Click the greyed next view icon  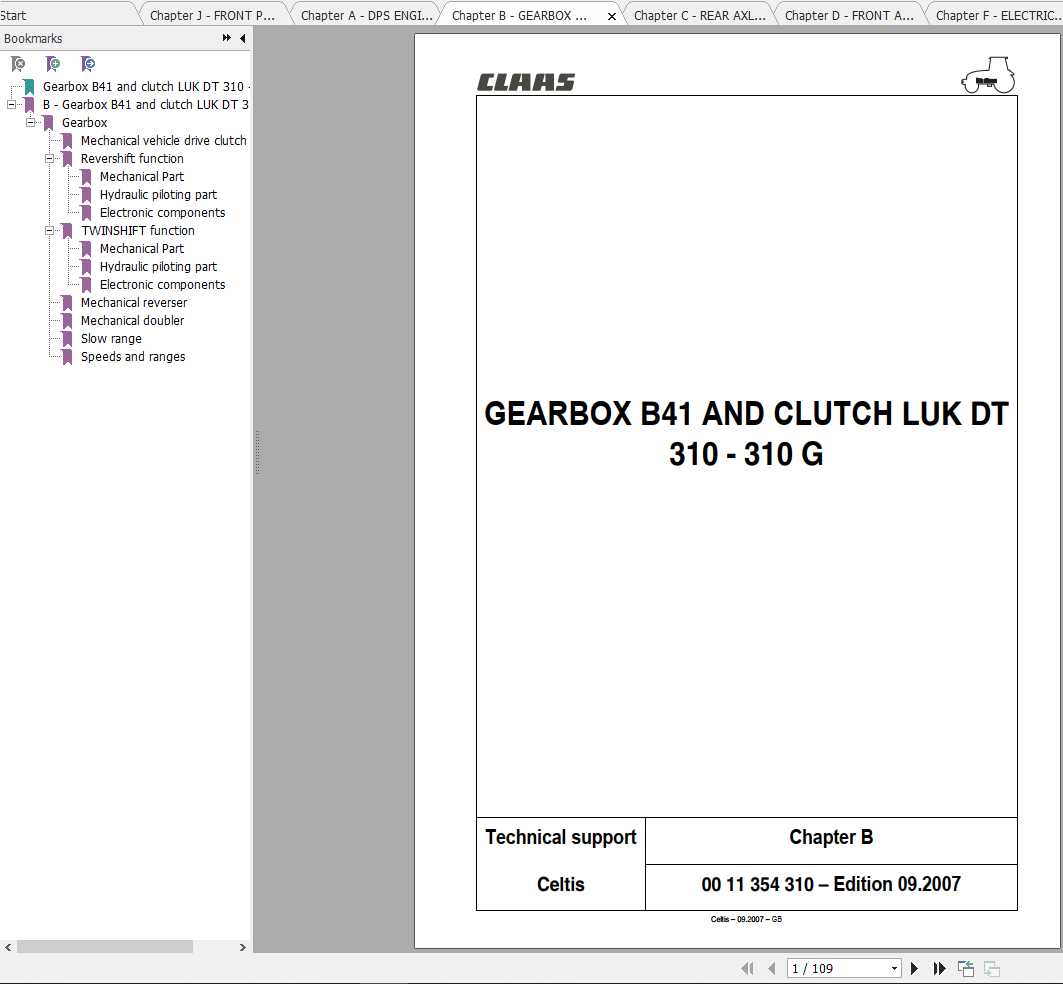point(992,968)
